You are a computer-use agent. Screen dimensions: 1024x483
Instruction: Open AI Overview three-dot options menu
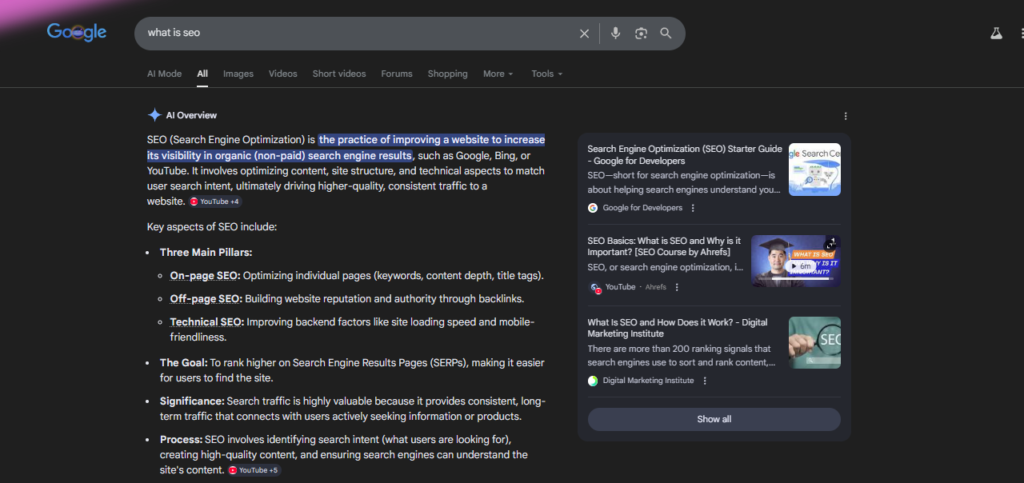[x=846, y=116]
